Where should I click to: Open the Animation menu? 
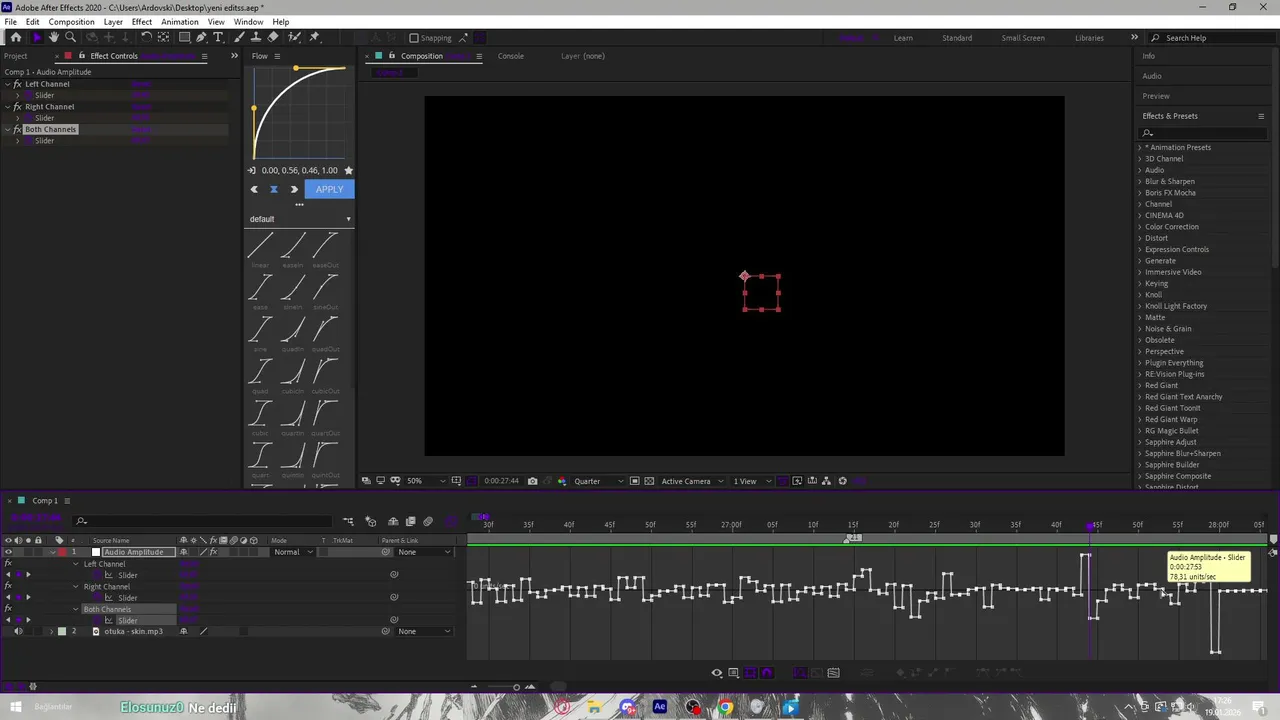(x=180, y=22)
